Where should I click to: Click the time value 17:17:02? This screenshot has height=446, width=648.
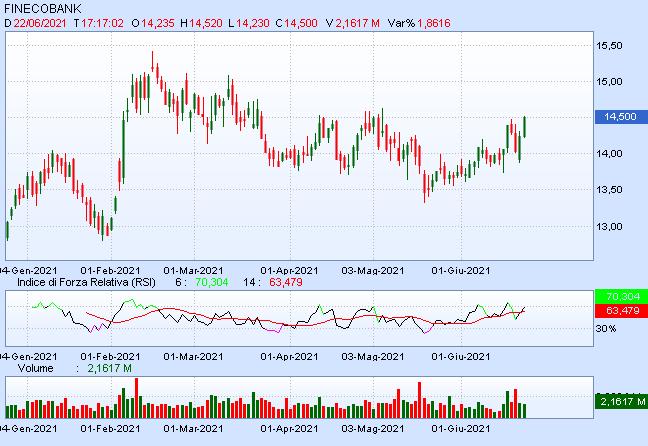(102, 23)
